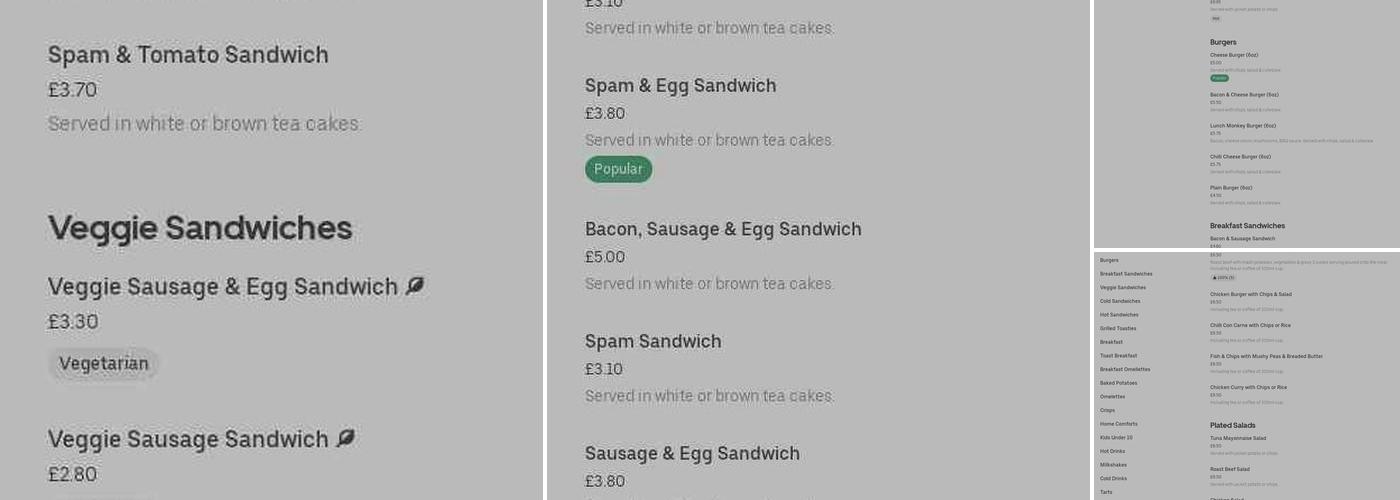
Task: Select Breakfast Omelettes in the sidebar
Action: click(1124, 369)
